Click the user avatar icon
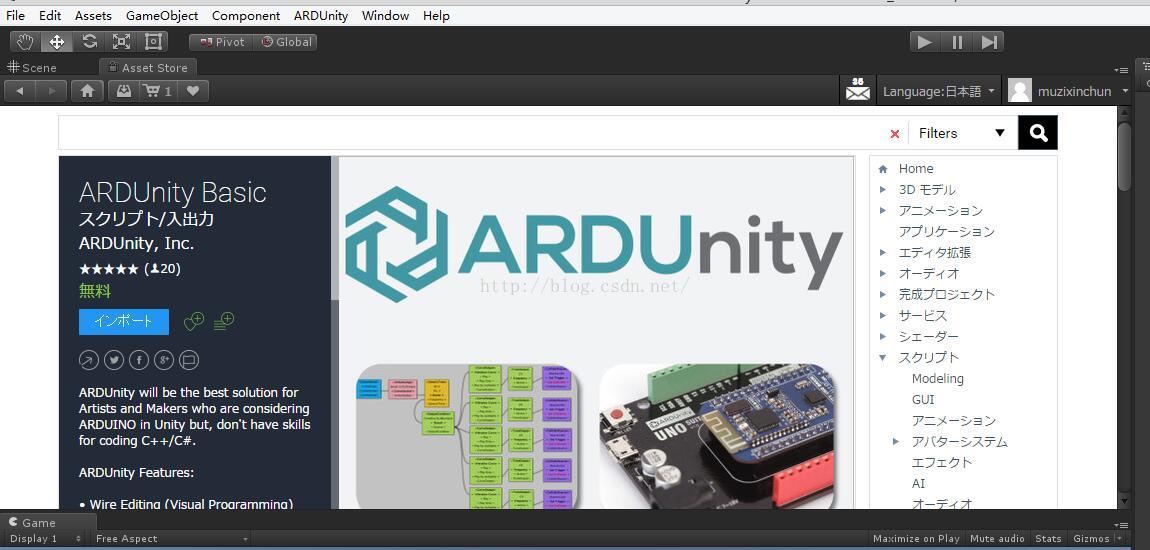Viewport: 1150px width, 550px height. point(1019,91)
